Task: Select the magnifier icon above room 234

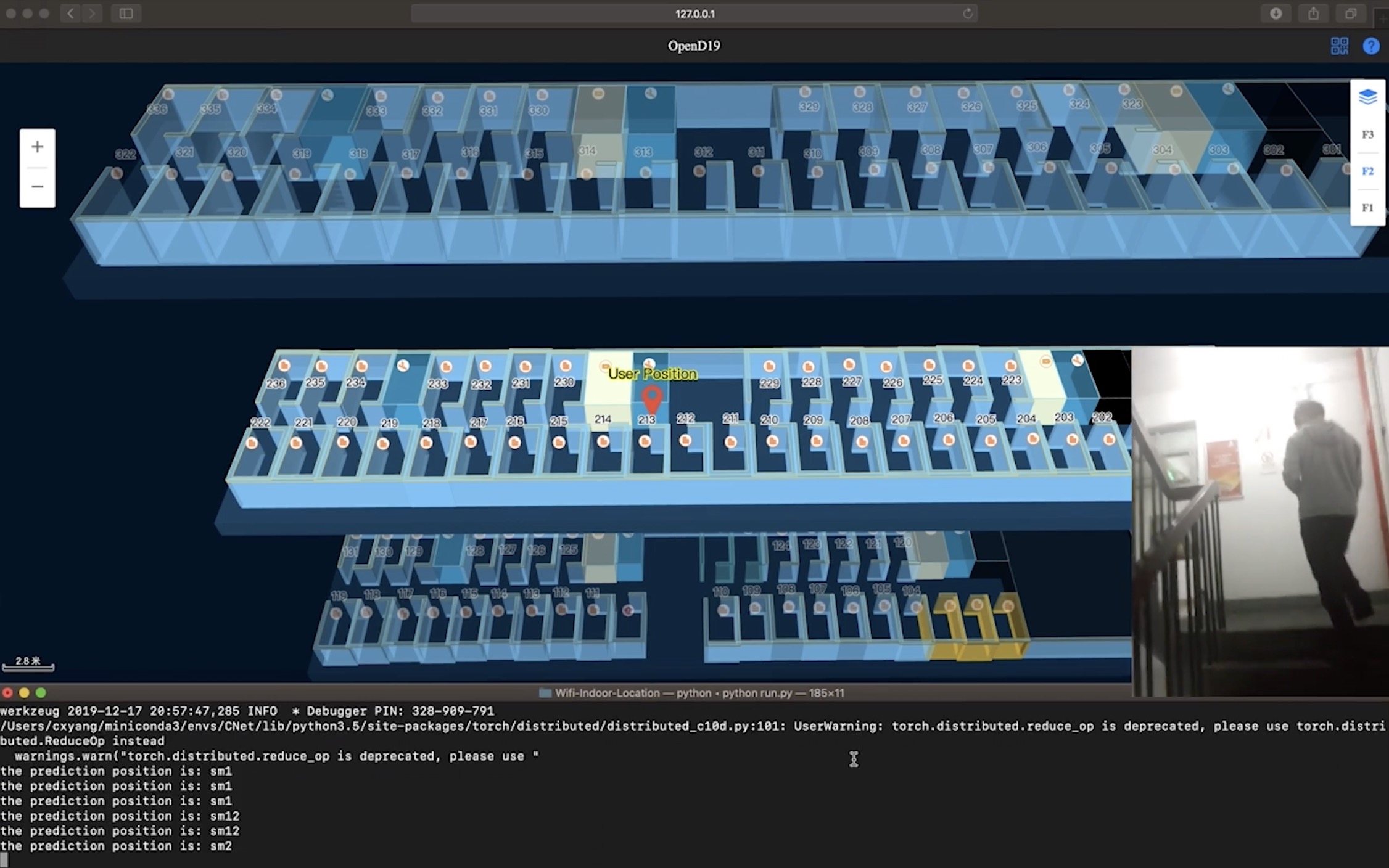Action: click(x=402, y=366)
